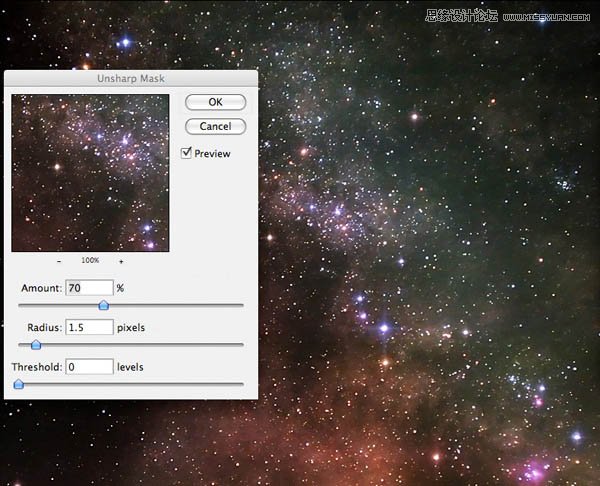600x486 pixels.
Task: Click the Radius input field
Action: pos(90,327)
